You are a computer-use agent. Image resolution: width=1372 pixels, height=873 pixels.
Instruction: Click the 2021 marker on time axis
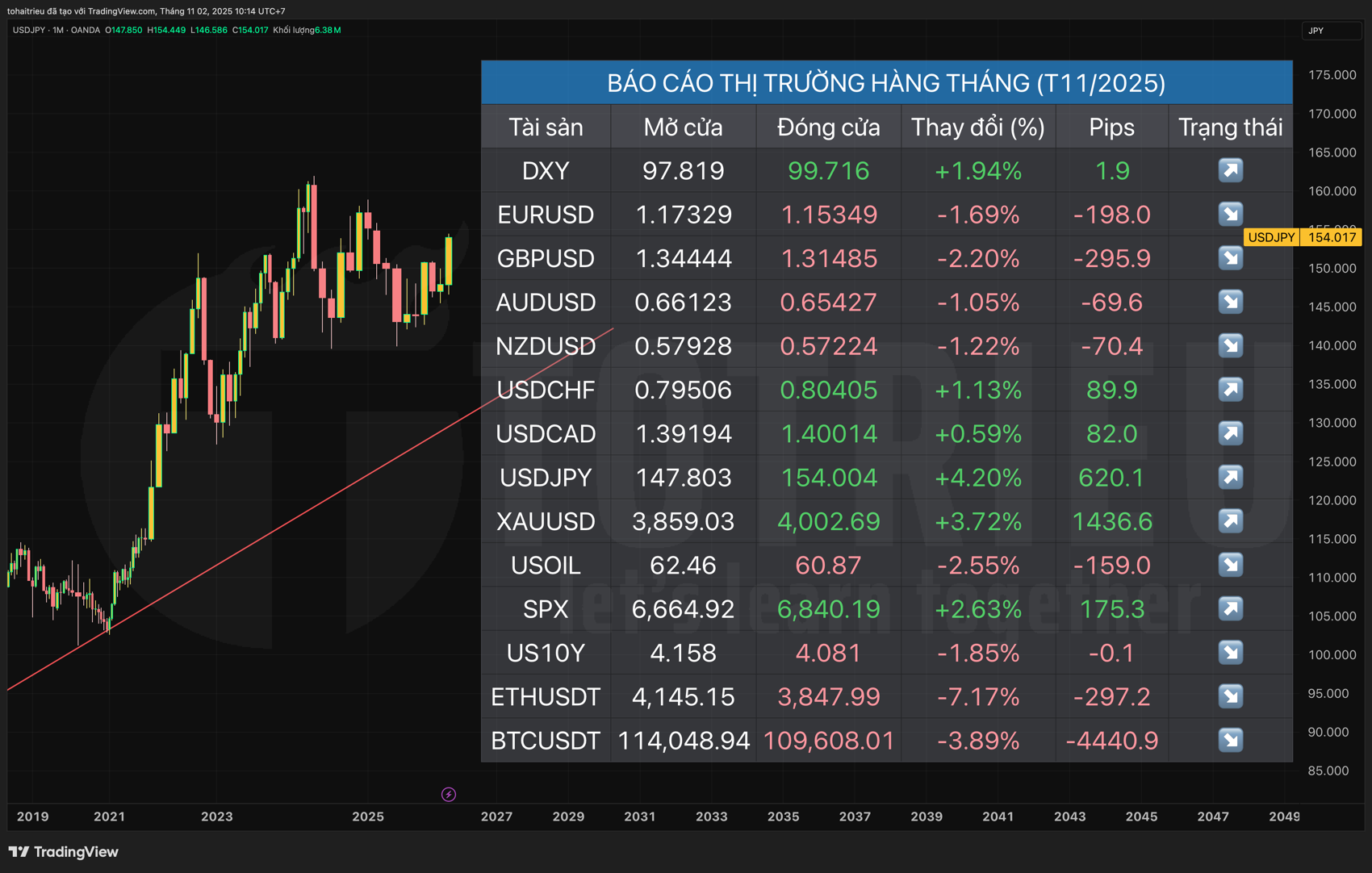coord(109,817)
